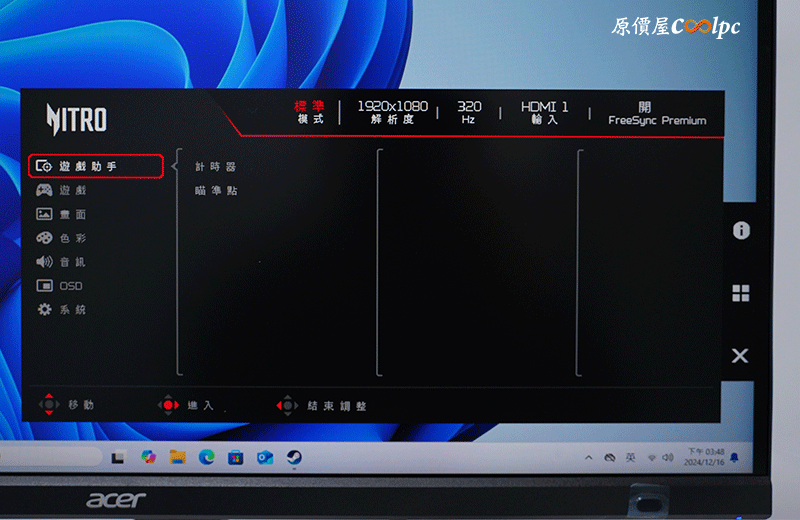800x520 pixels.
Task: Open the notification bell icon
Action: (734, 457)
